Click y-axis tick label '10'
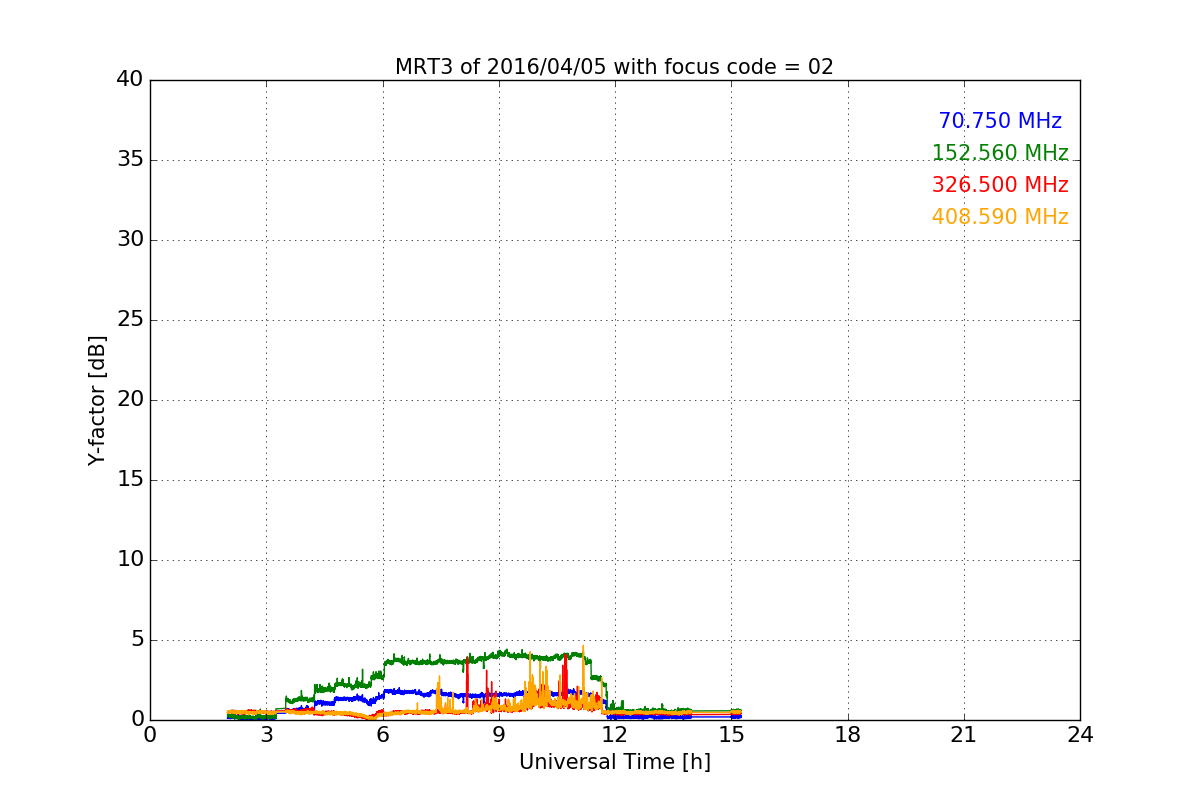1200x800 pixels. 130,560
